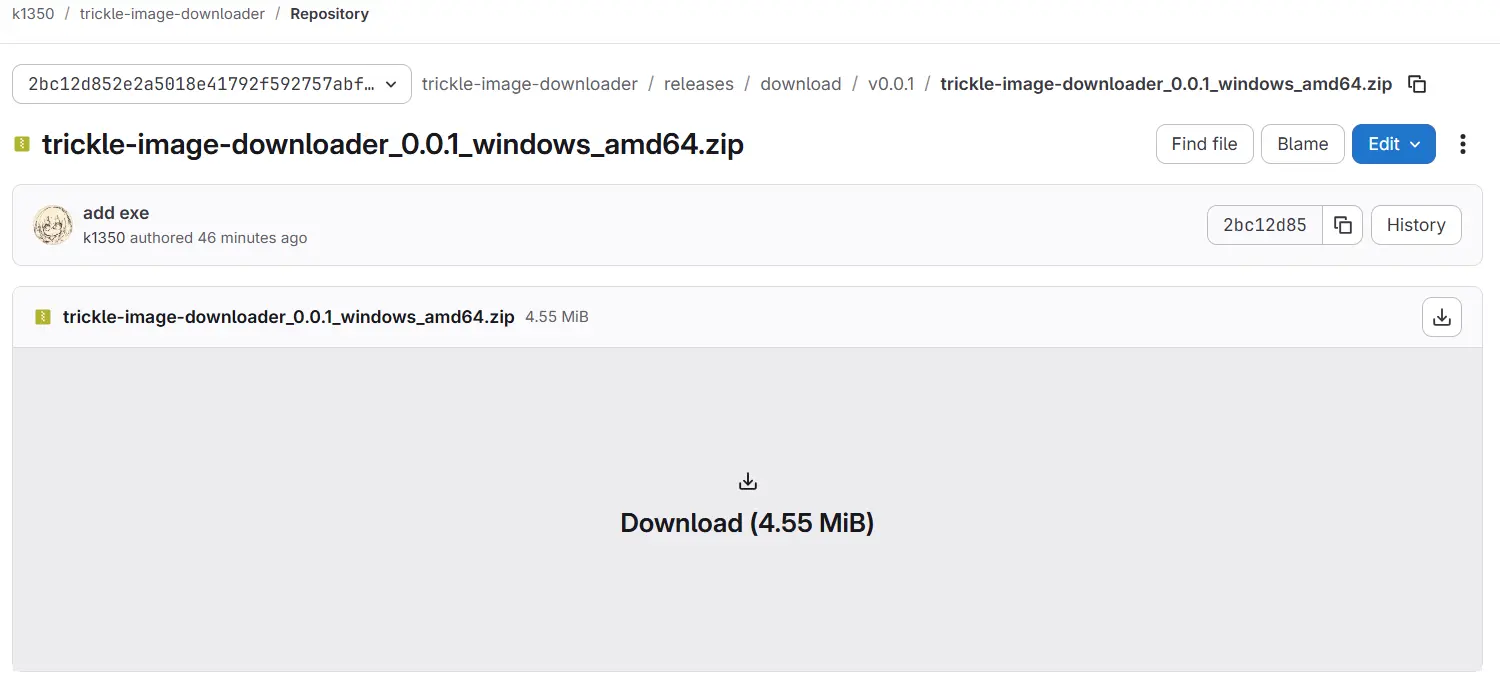This screenshot has width=1500, height=700.
Task: Click the zip file icon beside the title
Action: click(22, 145)
